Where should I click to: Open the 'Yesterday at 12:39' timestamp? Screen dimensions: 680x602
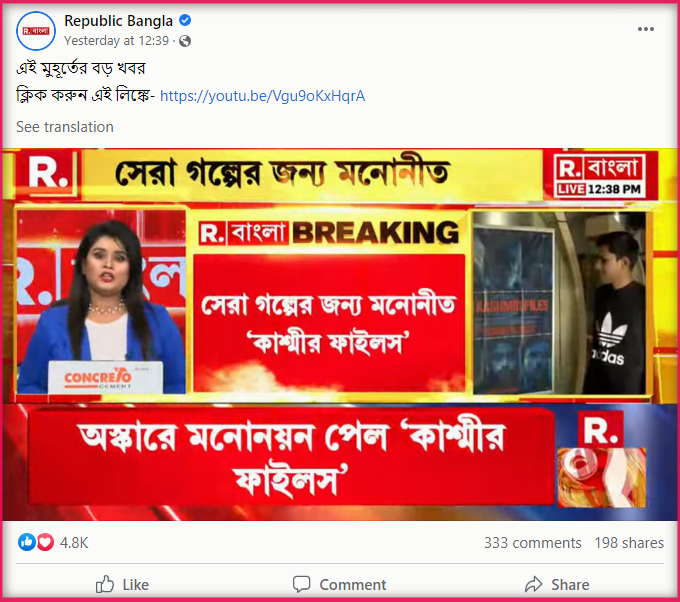(116, 41)
